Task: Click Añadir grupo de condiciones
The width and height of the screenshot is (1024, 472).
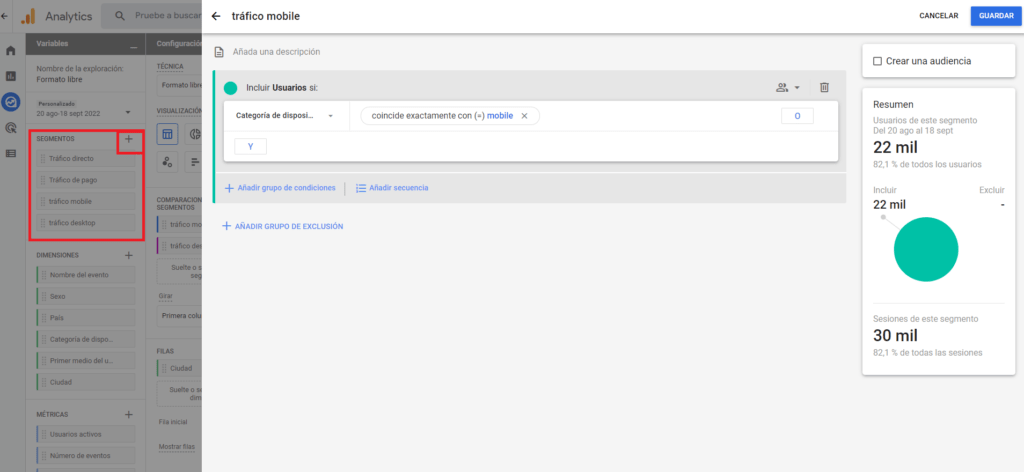Action: click(x=280, y=188)
